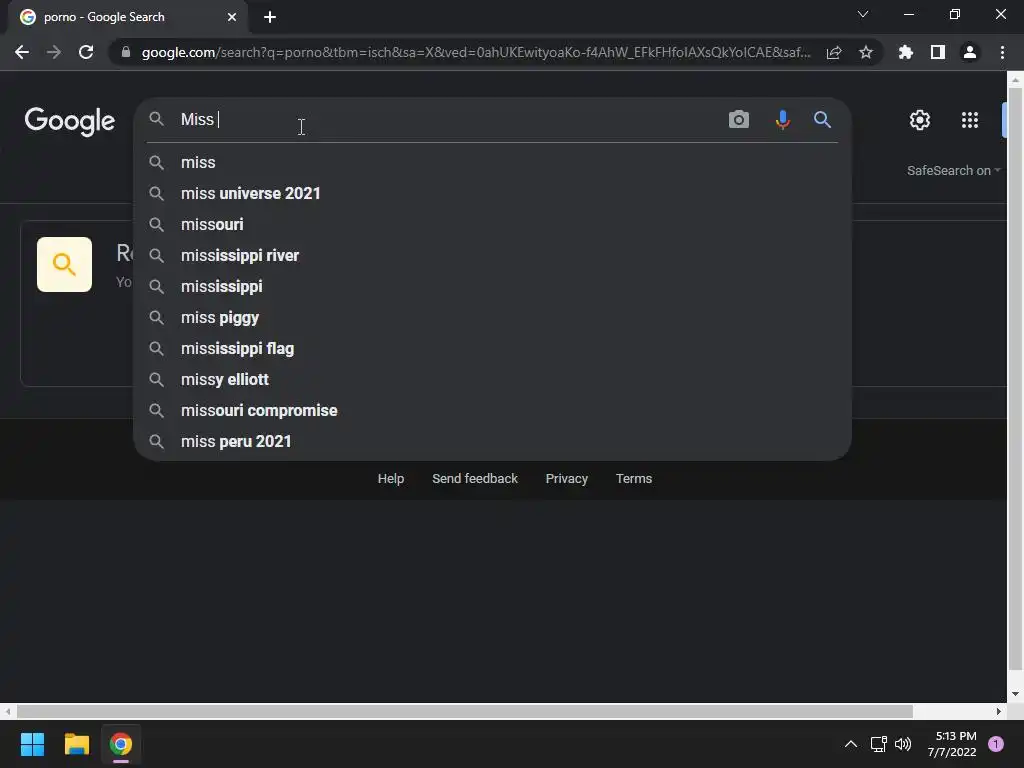Image resolution: width=1024 pixels, height=768 pixels.
Task: Click the address bar URL
Action: (476, 52)
